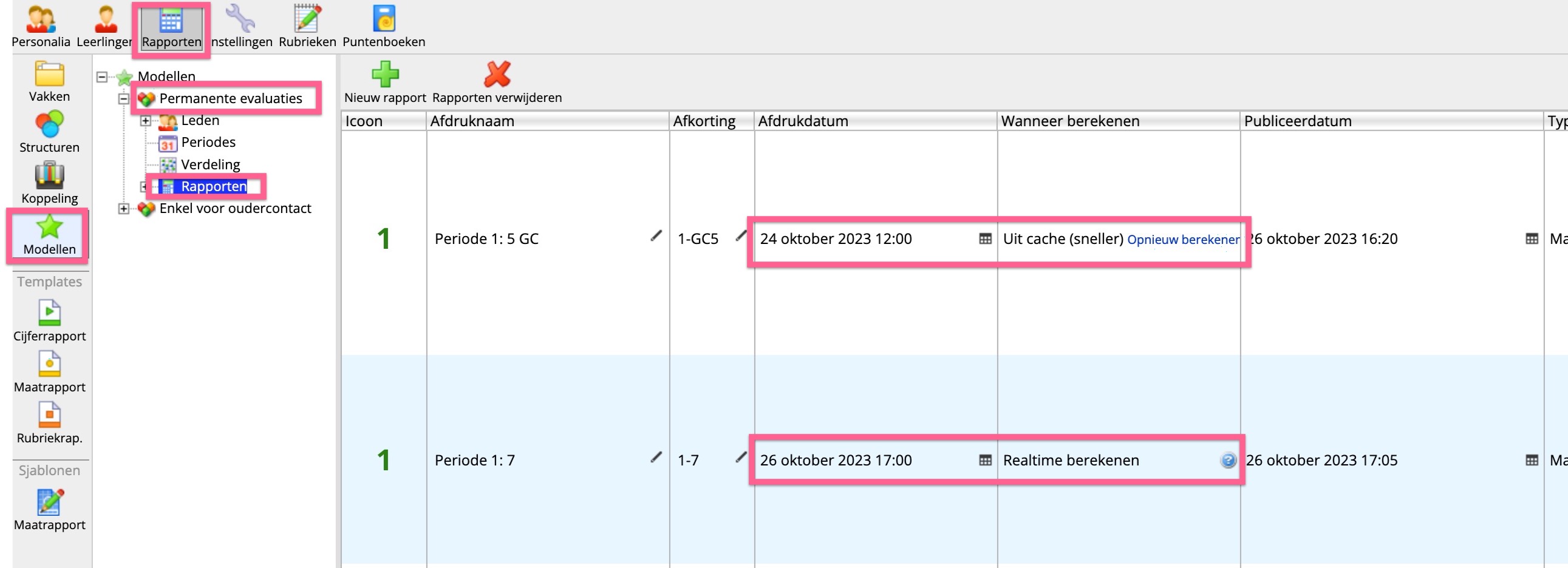
Task: Select Periodes in the tree
Action: (208, 143)
